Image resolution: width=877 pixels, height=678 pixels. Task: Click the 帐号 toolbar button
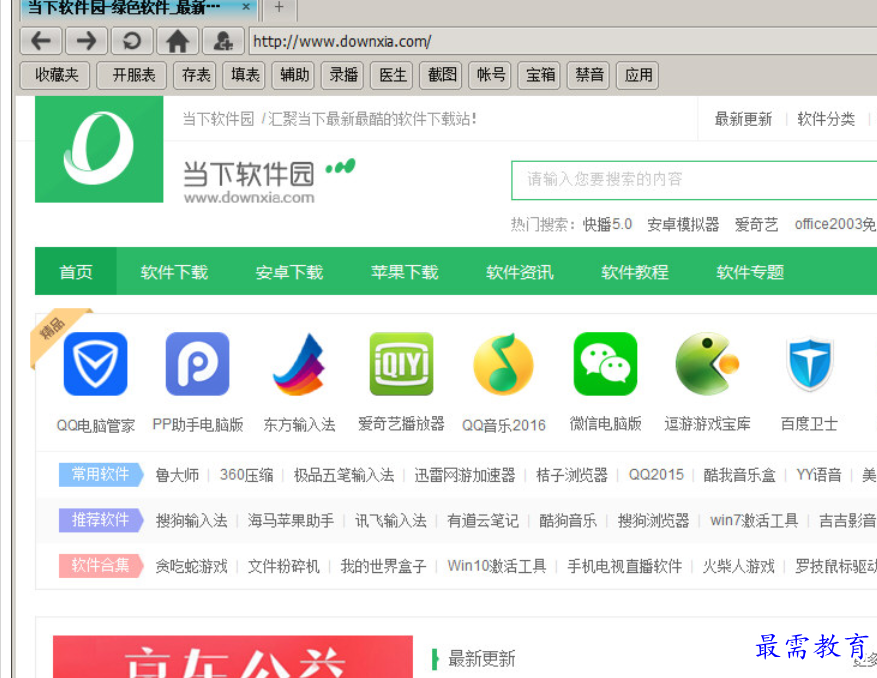(x=491, y=75)
